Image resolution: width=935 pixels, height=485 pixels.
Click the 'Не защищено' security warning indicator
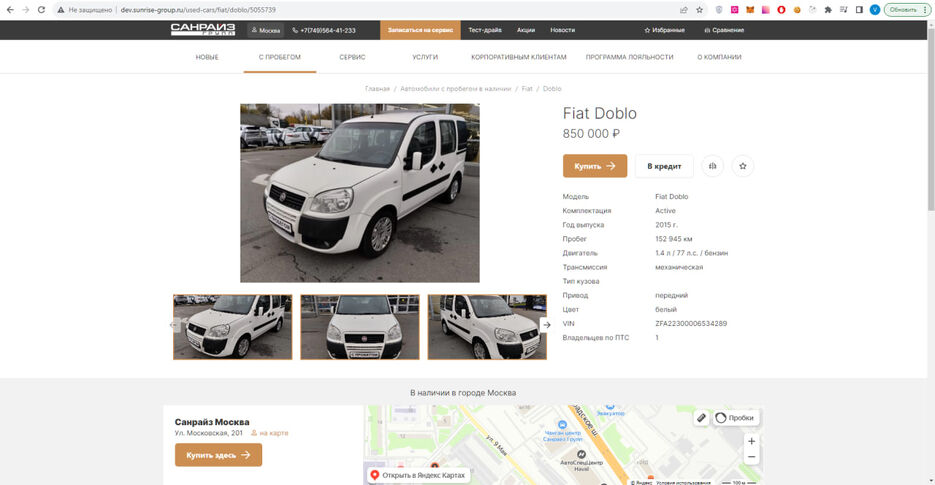pos(85,10)
